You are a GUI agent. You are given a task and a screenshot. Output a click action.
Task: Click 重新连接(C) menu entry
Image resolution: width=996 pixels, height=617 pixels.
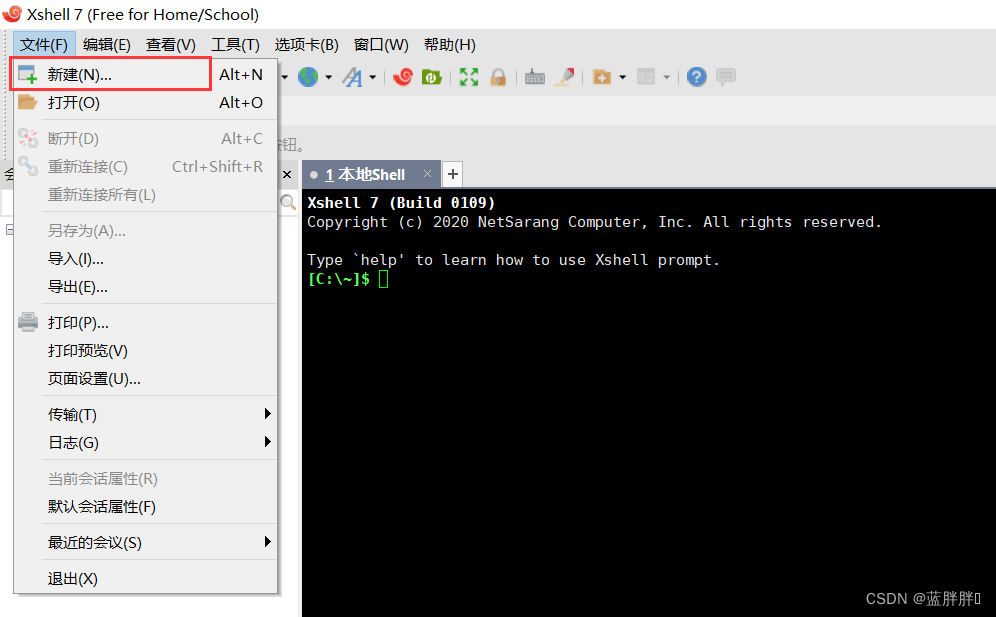[145, 166]
